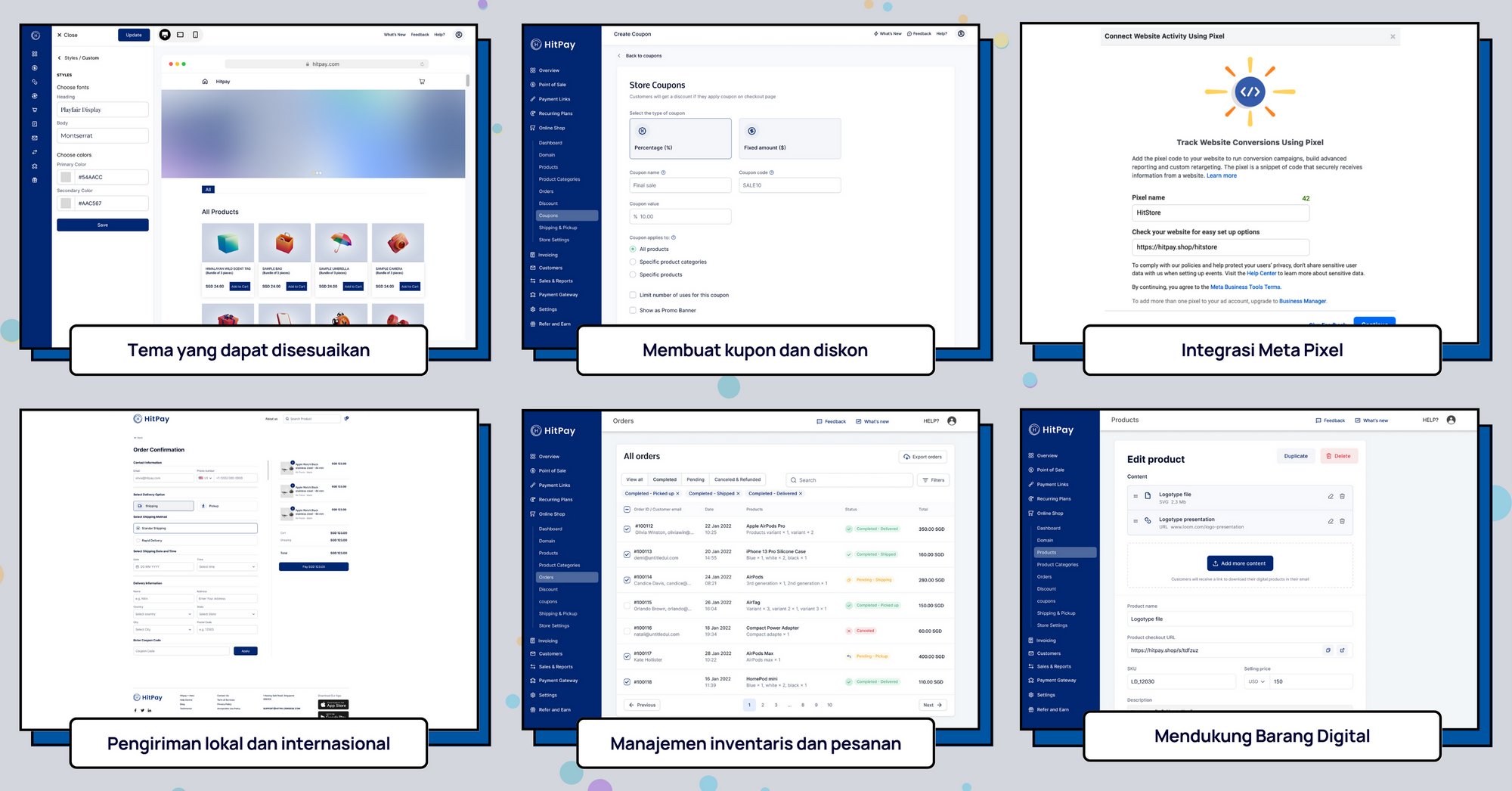Screen dimensions: 1512x791
Task: Check the order #100116 checkbox
Action: [x=627, y=631]
